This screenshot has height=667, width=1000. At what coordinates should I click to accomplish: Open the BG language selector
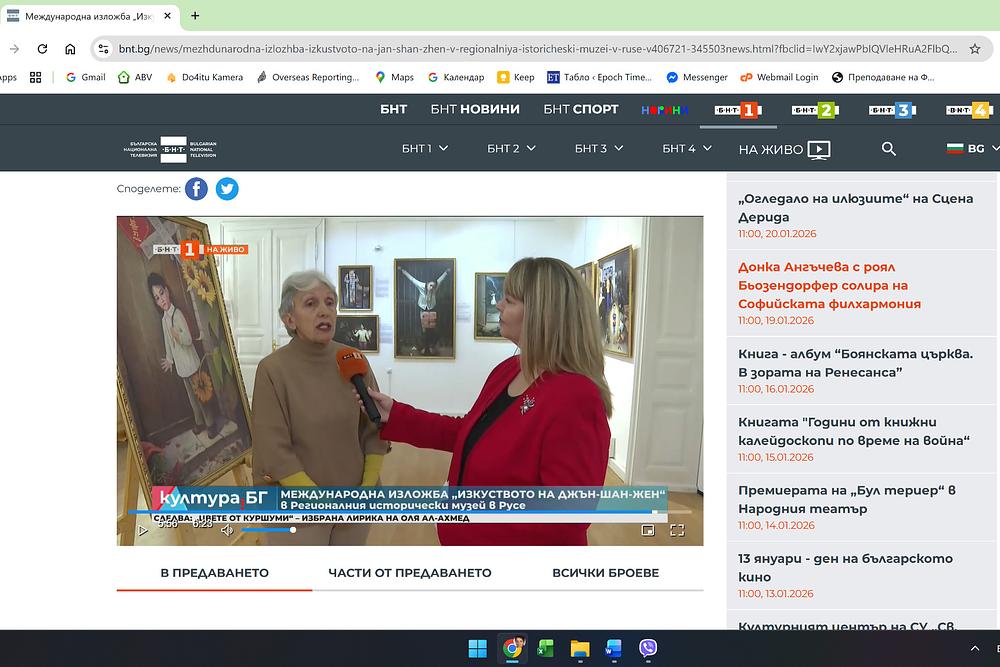point(966,149)
